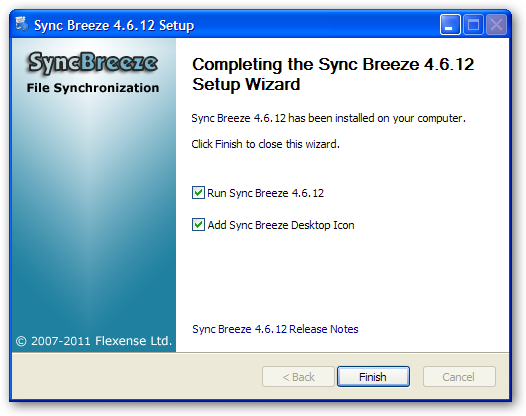Minimize the setup window
Image resolution: width=526 pixels, height=416 pixels.
tap(450, 24)
